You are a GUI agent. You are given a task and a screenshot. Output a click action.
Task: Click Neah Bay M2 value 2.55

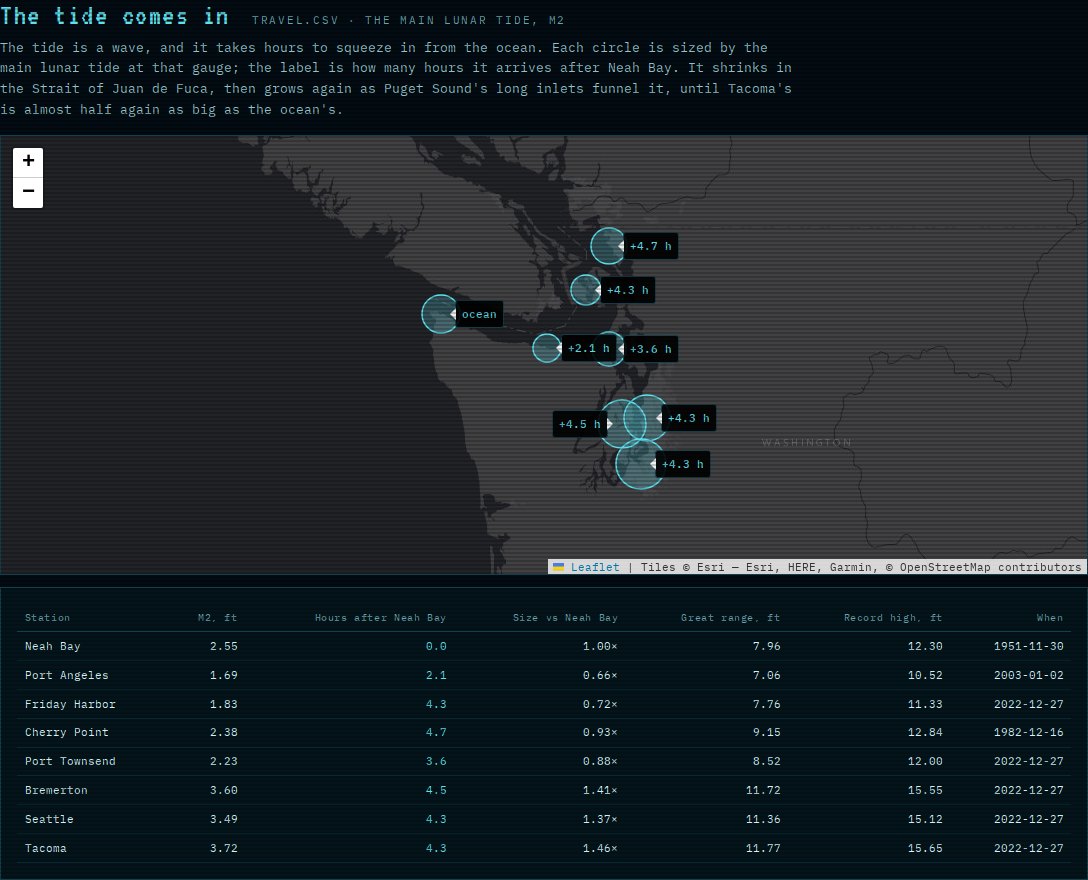(223, 646)
